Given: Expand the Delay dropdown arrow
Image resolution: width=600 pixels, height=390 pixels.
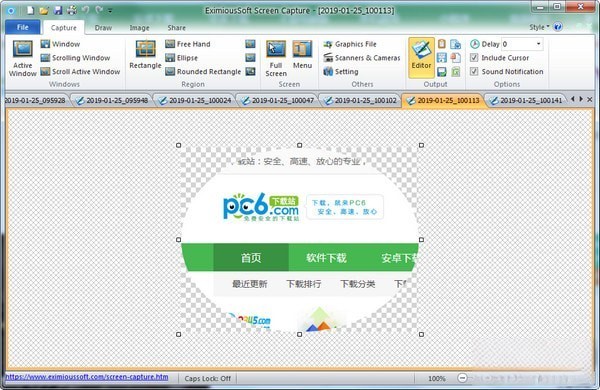Looking at the screenshot, I should [538, 44].
